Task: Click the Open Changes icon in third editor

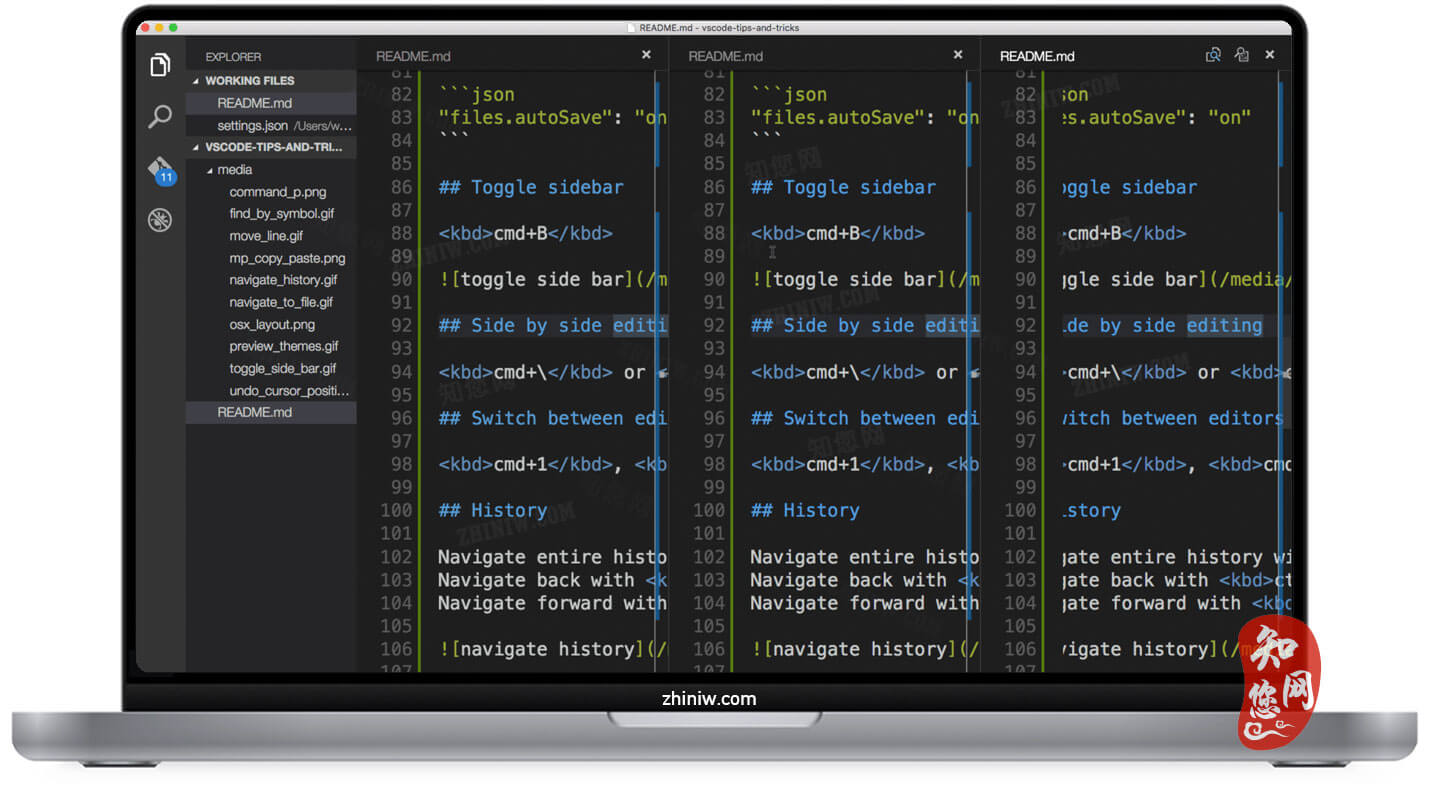Action: (x=1241, y=55)
